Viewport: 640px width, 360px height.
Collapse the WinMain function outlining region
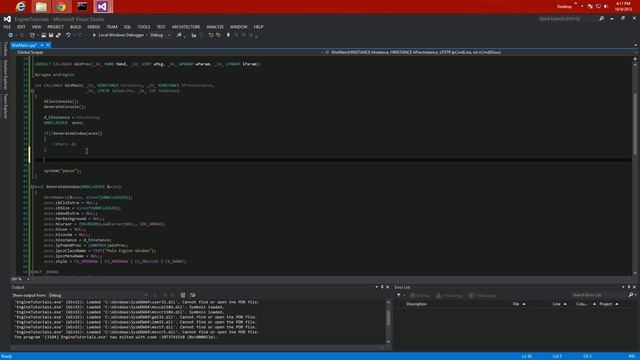point(32,91)
